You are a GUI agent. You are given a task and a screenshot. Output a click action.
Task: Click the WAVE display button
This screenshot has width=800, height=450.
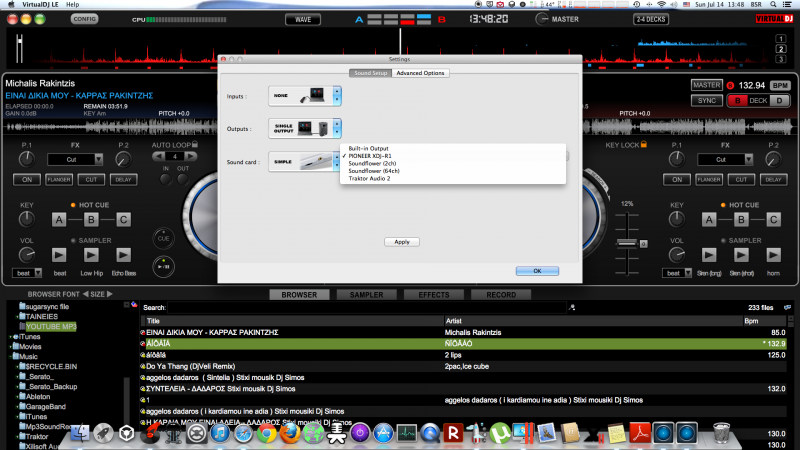click(x=303, y=19)
